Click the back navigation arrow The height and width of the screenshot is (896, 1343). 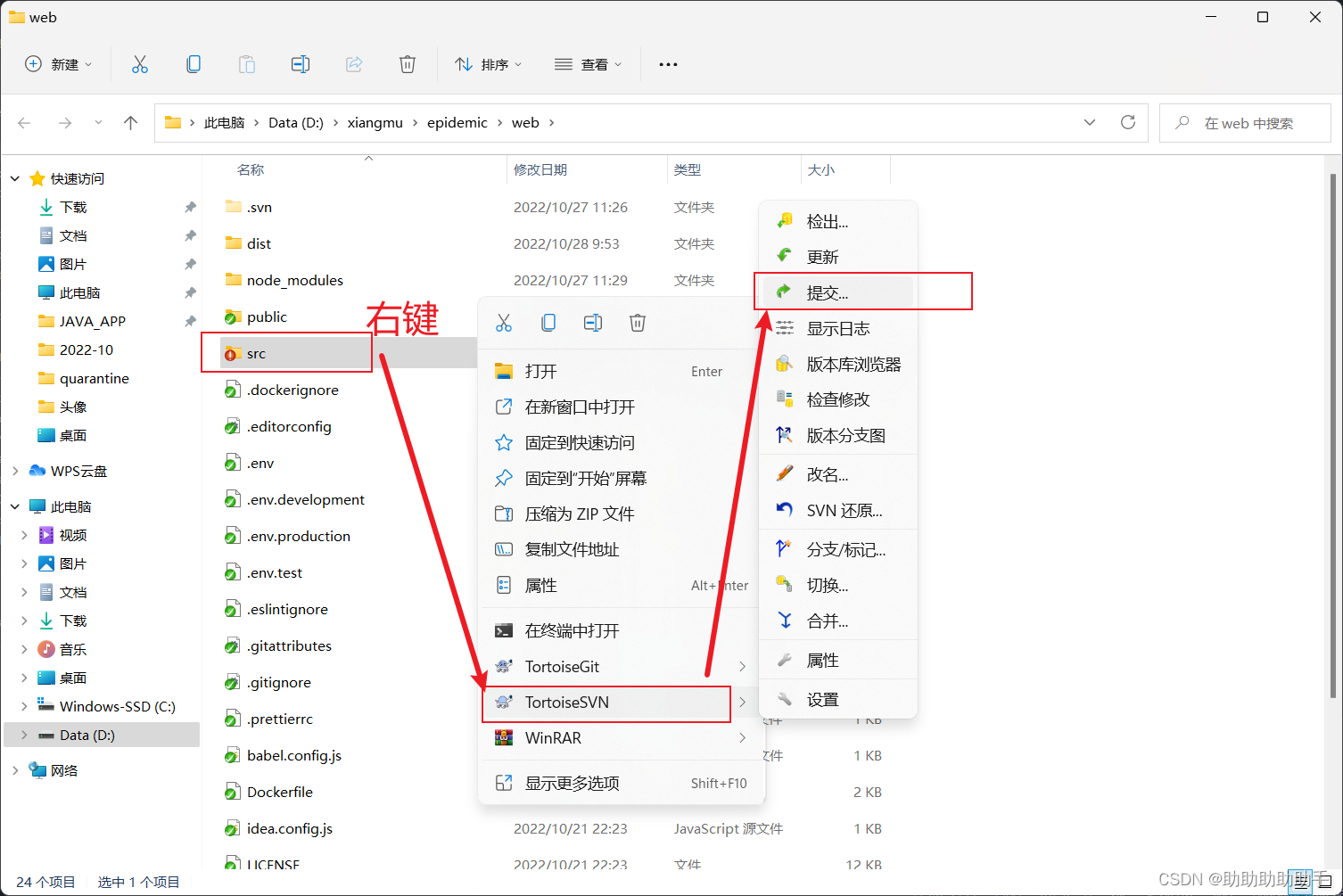23,122
